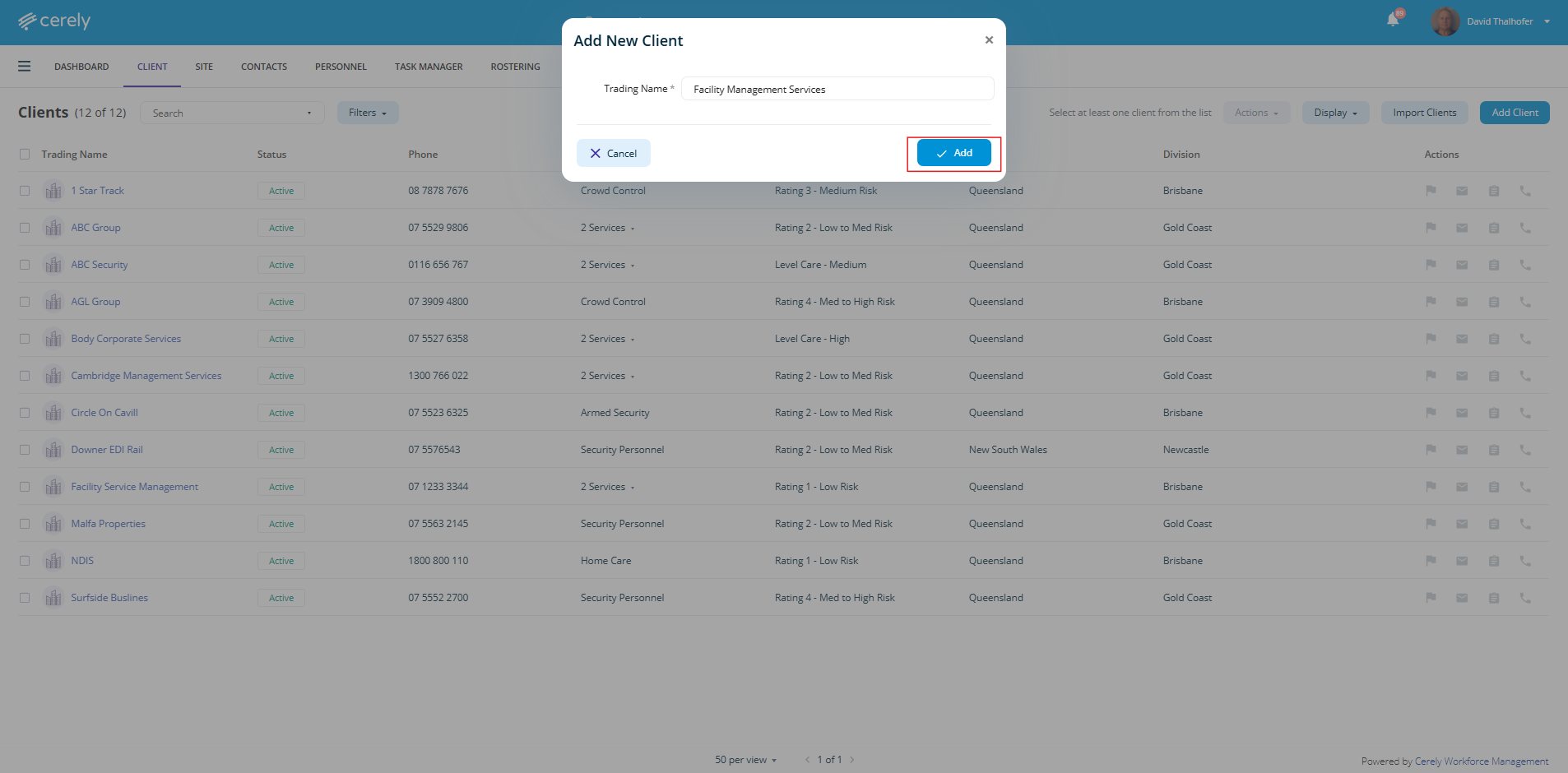This screenshot has width=1568, height=773.
Task: Click the phone icon for Surfside Buslines
Action: click(x=1525, y=598)
